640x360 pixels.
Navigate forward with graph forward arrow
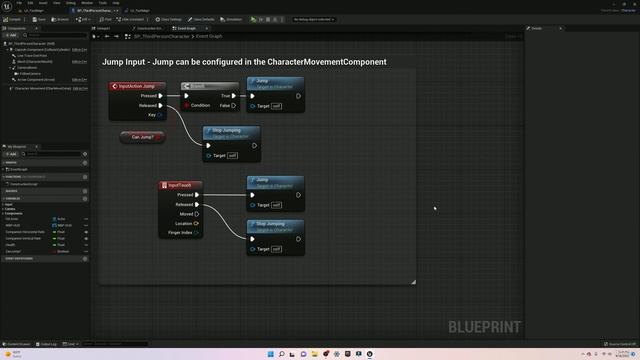click(116, 36)
